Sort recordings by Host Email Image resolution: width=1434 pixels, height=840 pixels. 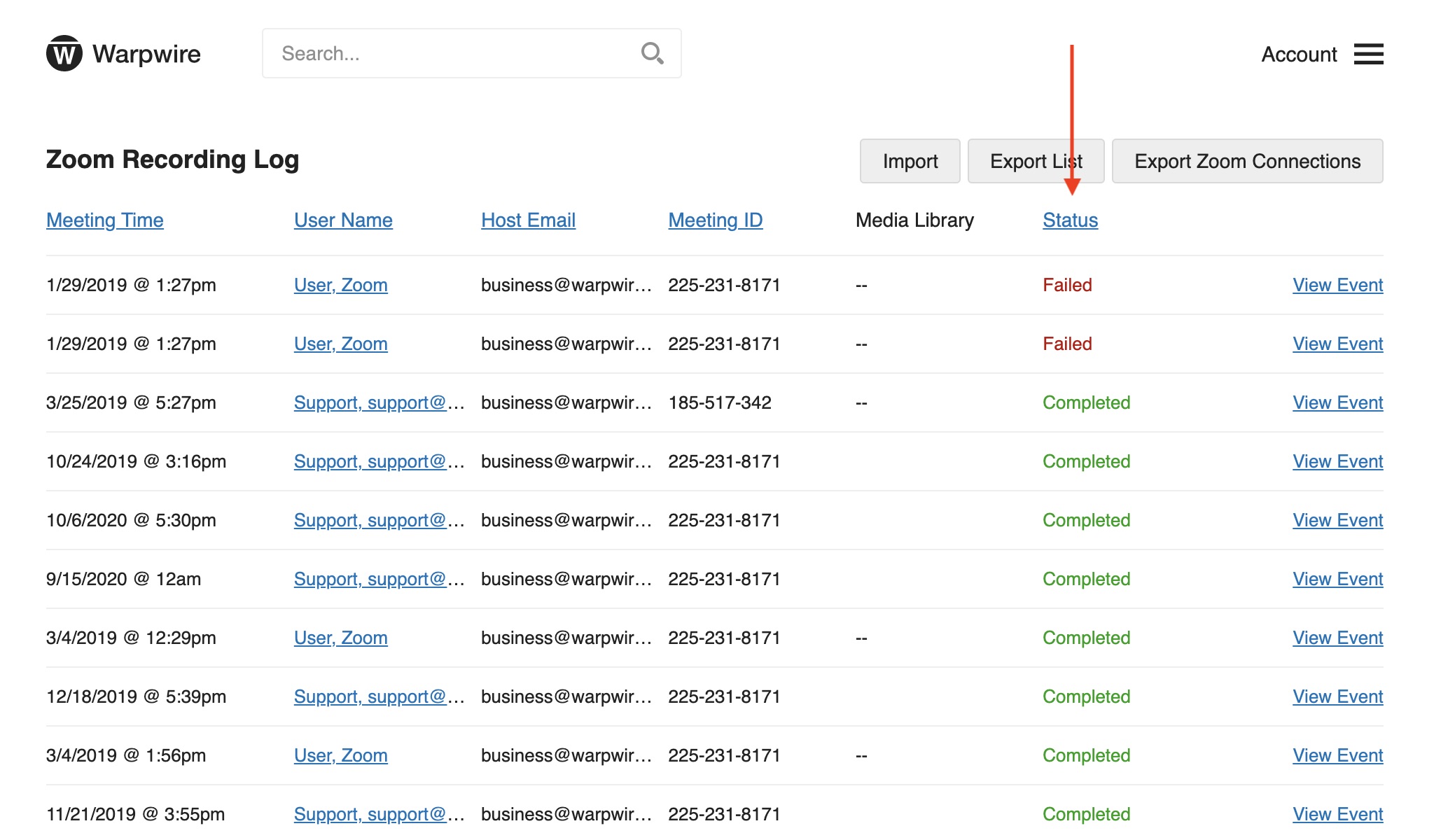click(527, 219)
